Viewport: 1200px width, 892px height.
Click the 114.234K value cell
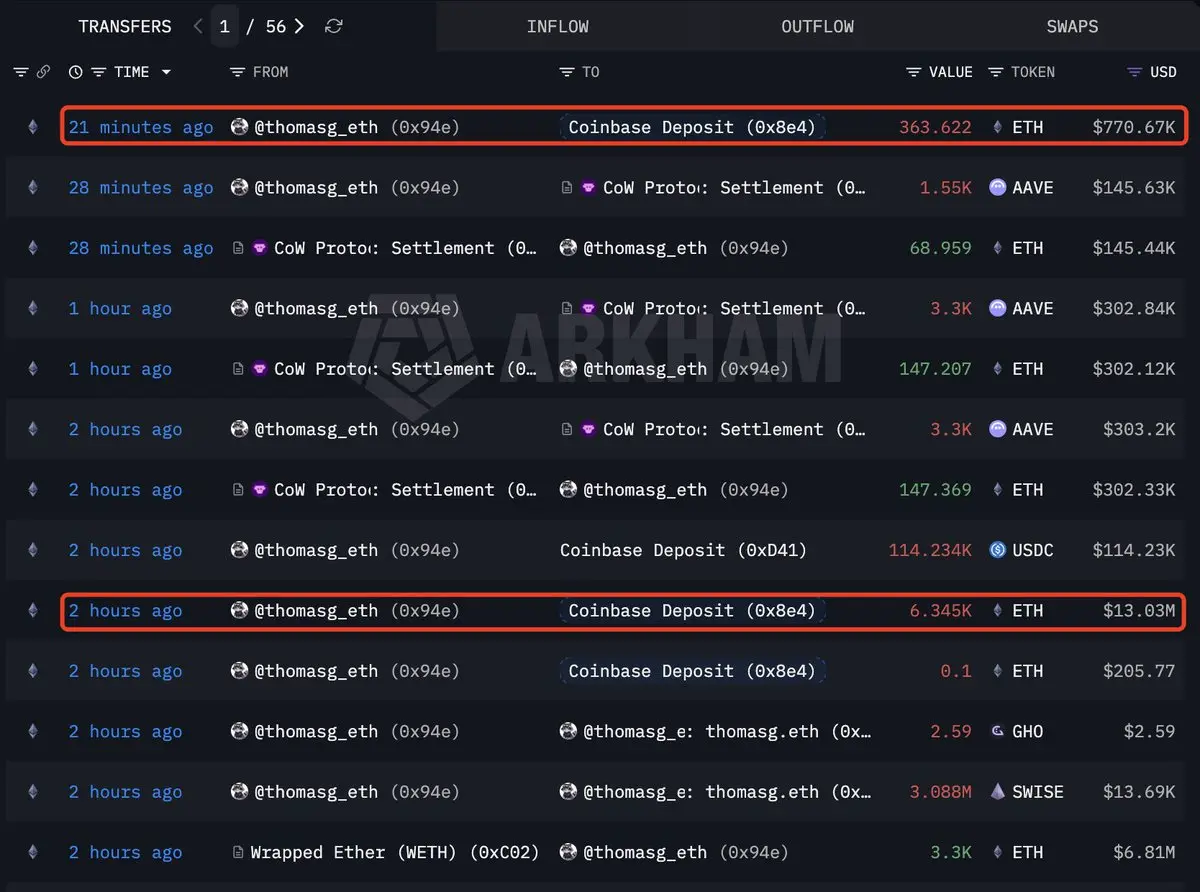tap(930, 550)
